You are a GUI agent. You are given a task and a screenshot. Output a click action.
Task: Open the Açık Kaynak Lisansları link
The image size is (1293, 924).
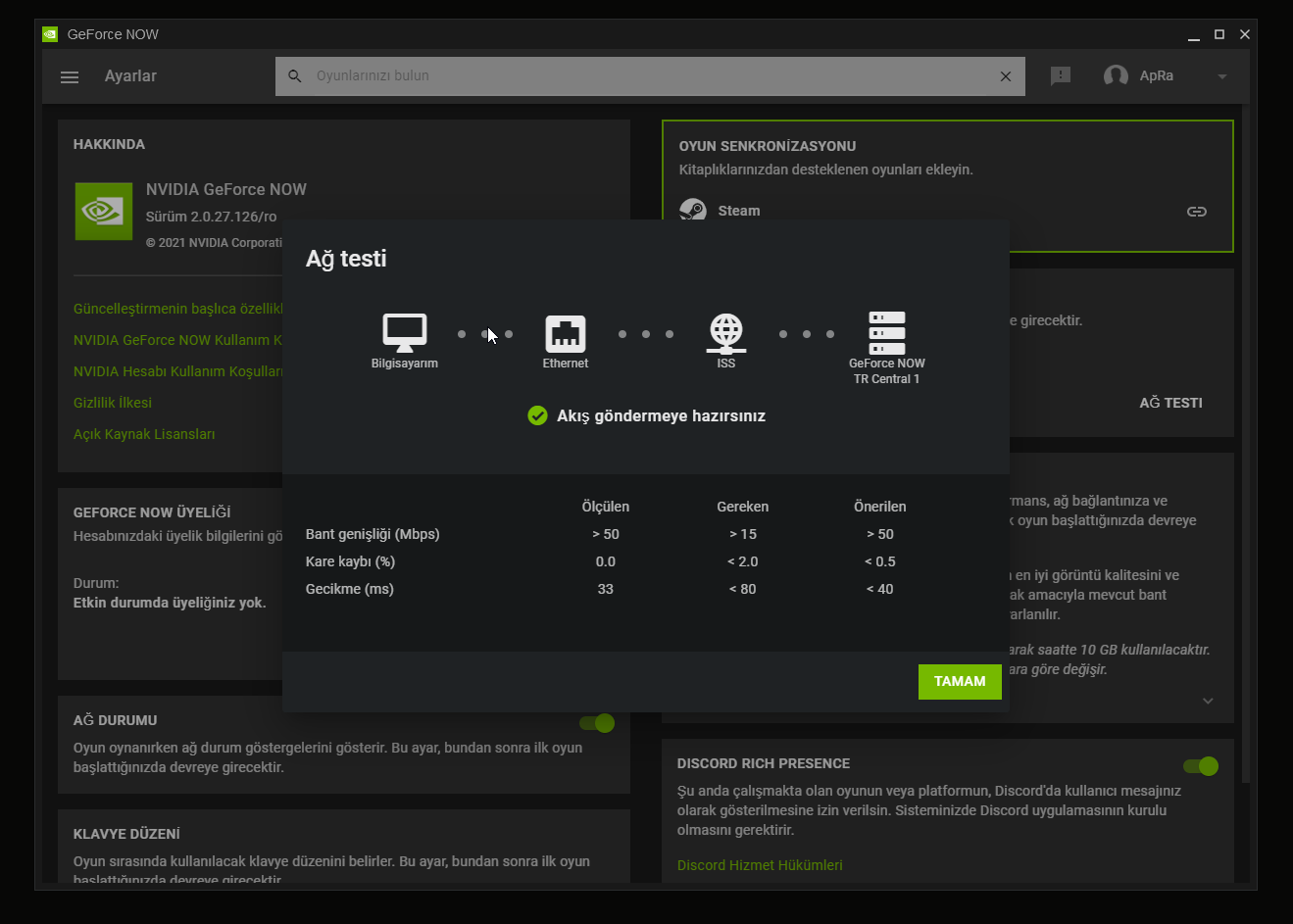pos(144,434)
